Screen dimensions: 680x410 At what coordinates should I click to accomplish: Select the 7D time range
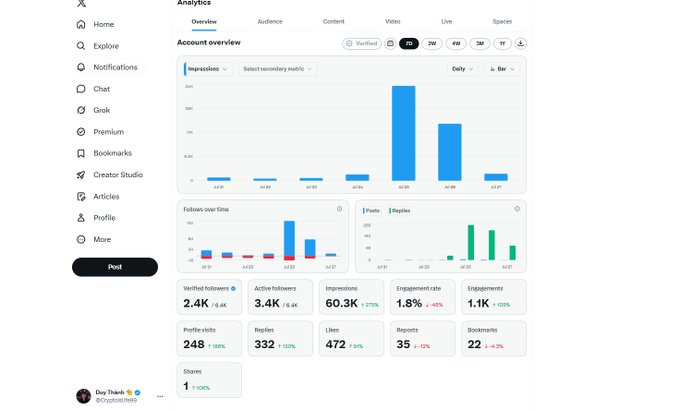pos(409,43)
